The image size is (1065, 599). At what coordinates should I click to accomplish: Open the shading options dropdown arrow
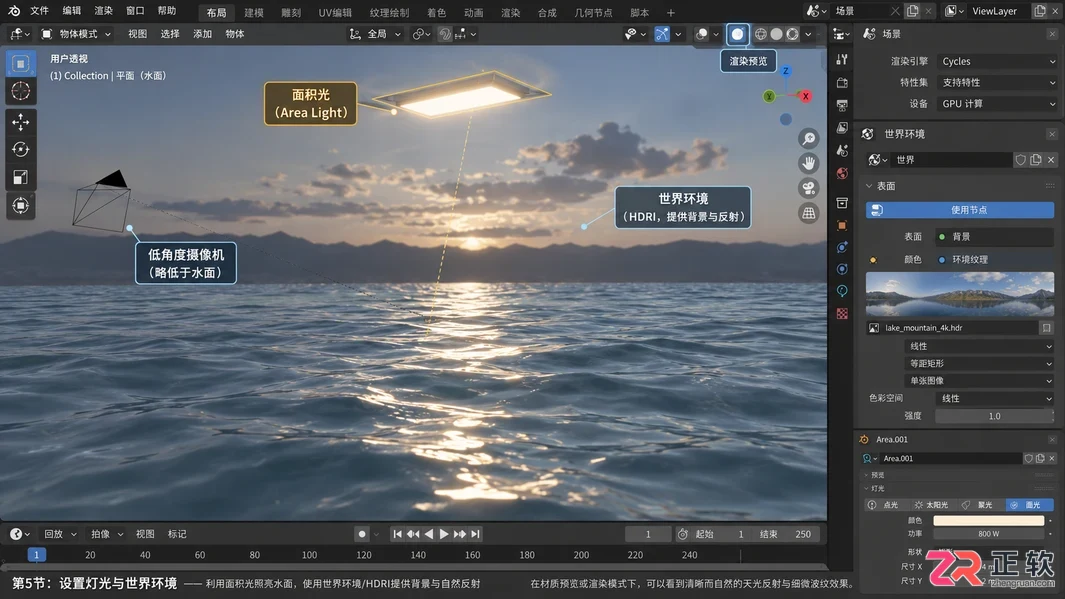(x=808, y=34)
